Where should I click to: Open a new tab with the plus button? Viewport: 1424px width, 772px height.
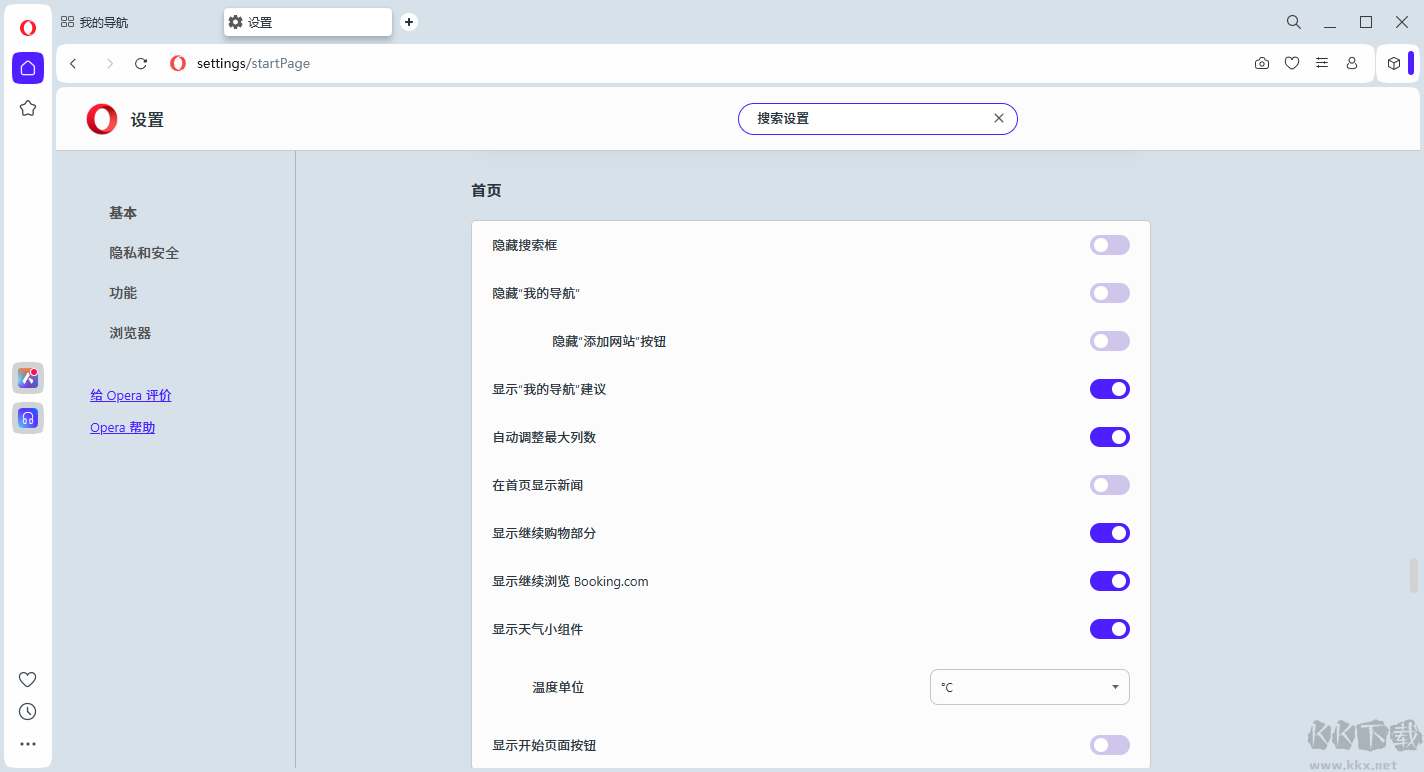click(409, 22)
